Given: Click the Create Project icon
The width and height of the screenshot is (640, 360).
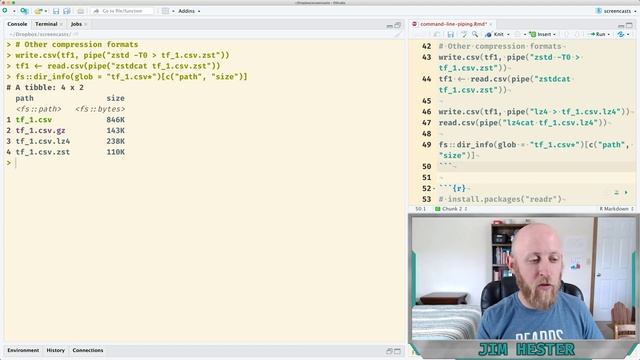Looking at the screenshot, I should [x=24, y=11].
